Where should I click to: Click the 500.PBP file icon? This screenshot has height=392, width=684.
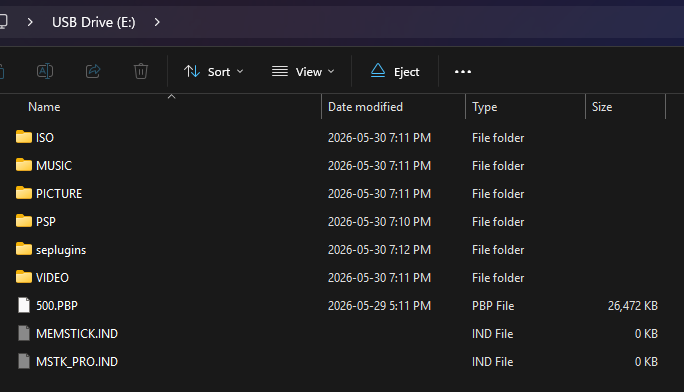pyautogui.click(x=24, y=305)
